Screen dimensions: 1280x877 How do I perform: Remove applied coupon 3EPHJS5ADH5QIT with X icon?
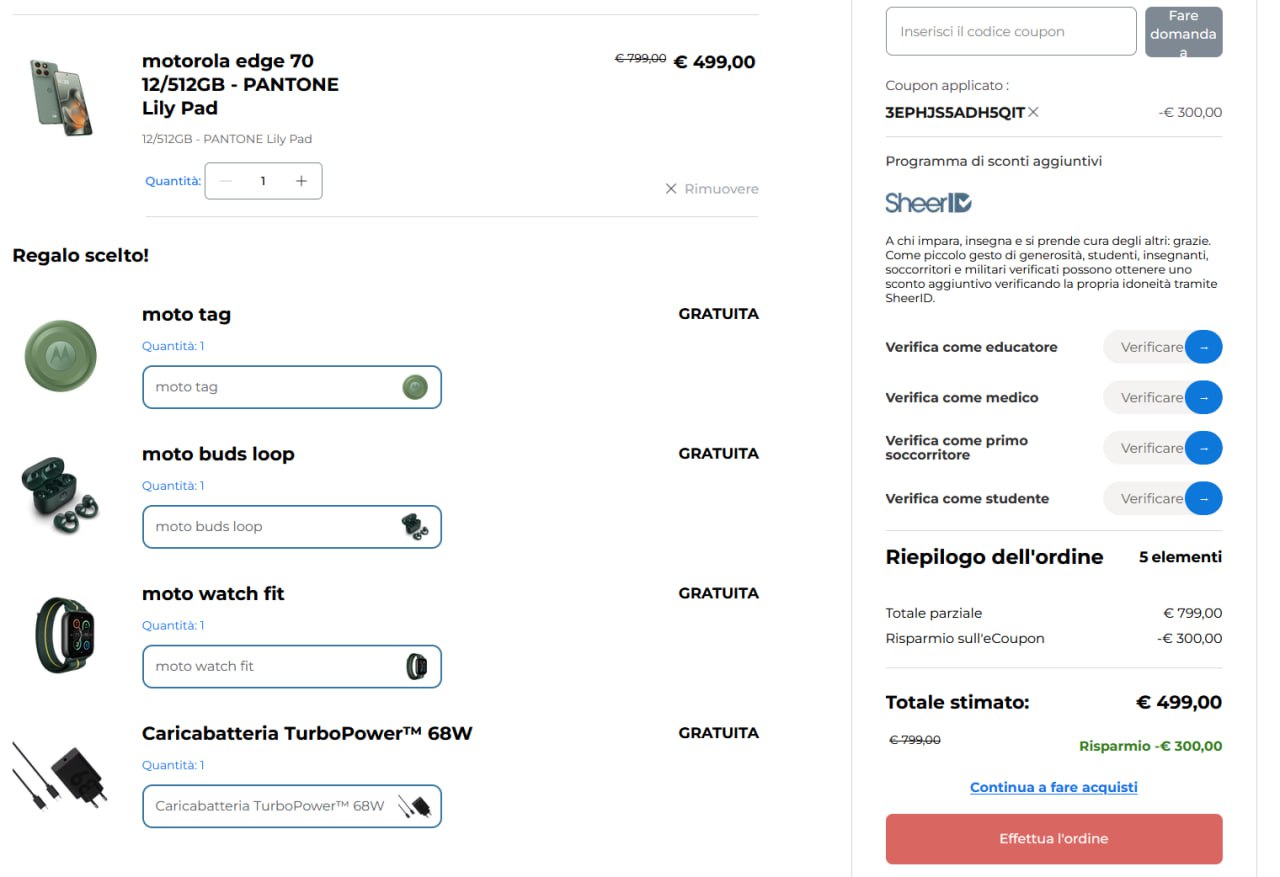click(x=1033, y=112)
